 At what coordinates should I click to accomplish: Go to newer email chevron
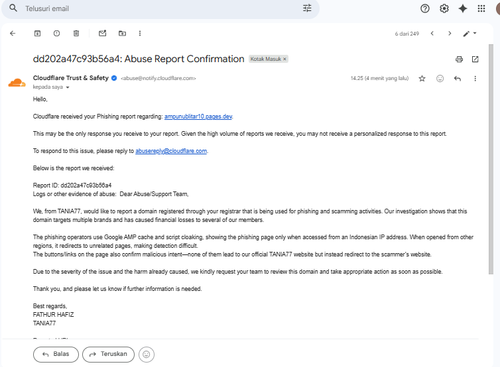[x=432, y=33]
